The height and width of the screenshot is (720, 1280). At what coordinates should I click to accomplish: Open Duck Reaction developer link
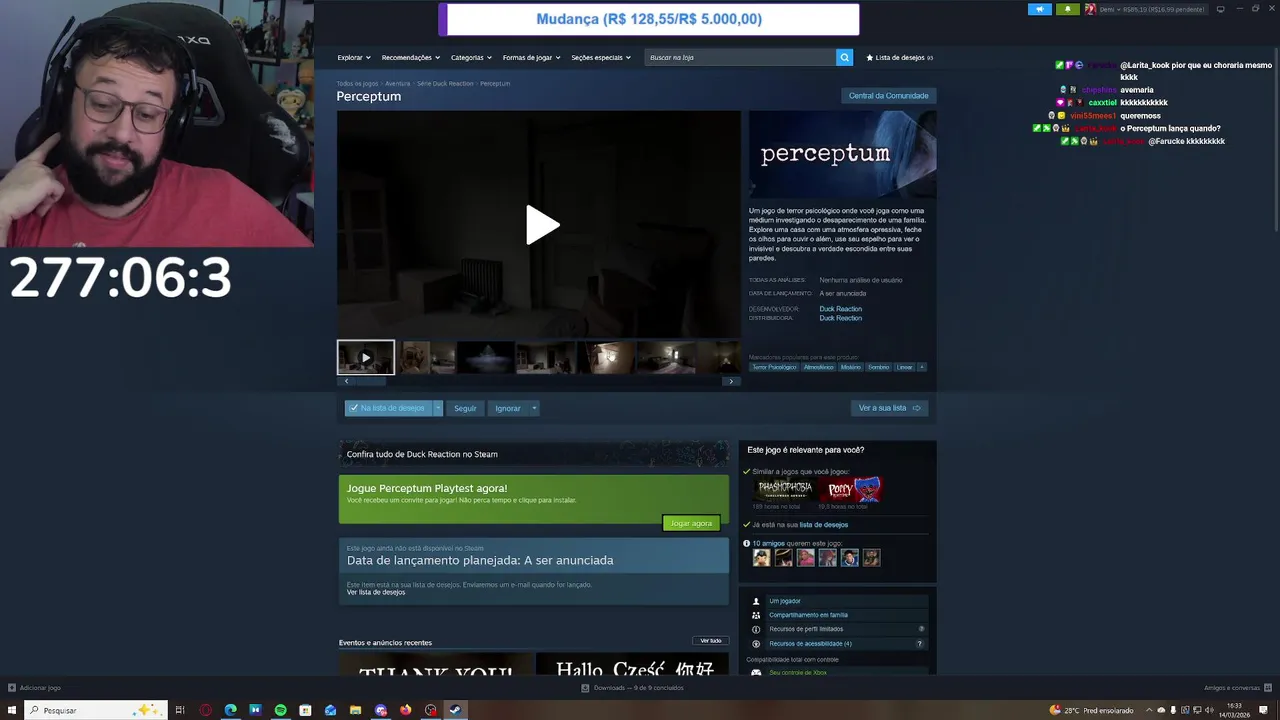click(x=840, y=309)
